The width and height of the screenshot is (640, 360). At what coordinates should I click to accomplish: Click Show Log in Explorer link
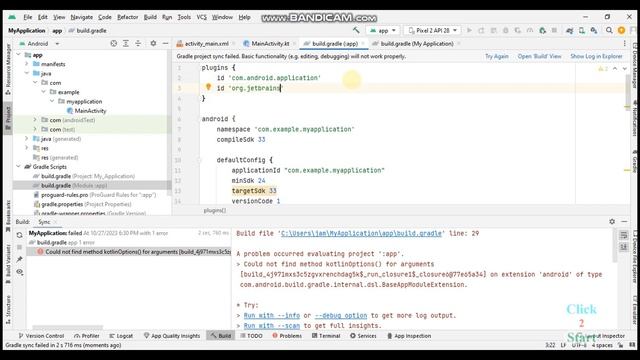pos(596,56)
